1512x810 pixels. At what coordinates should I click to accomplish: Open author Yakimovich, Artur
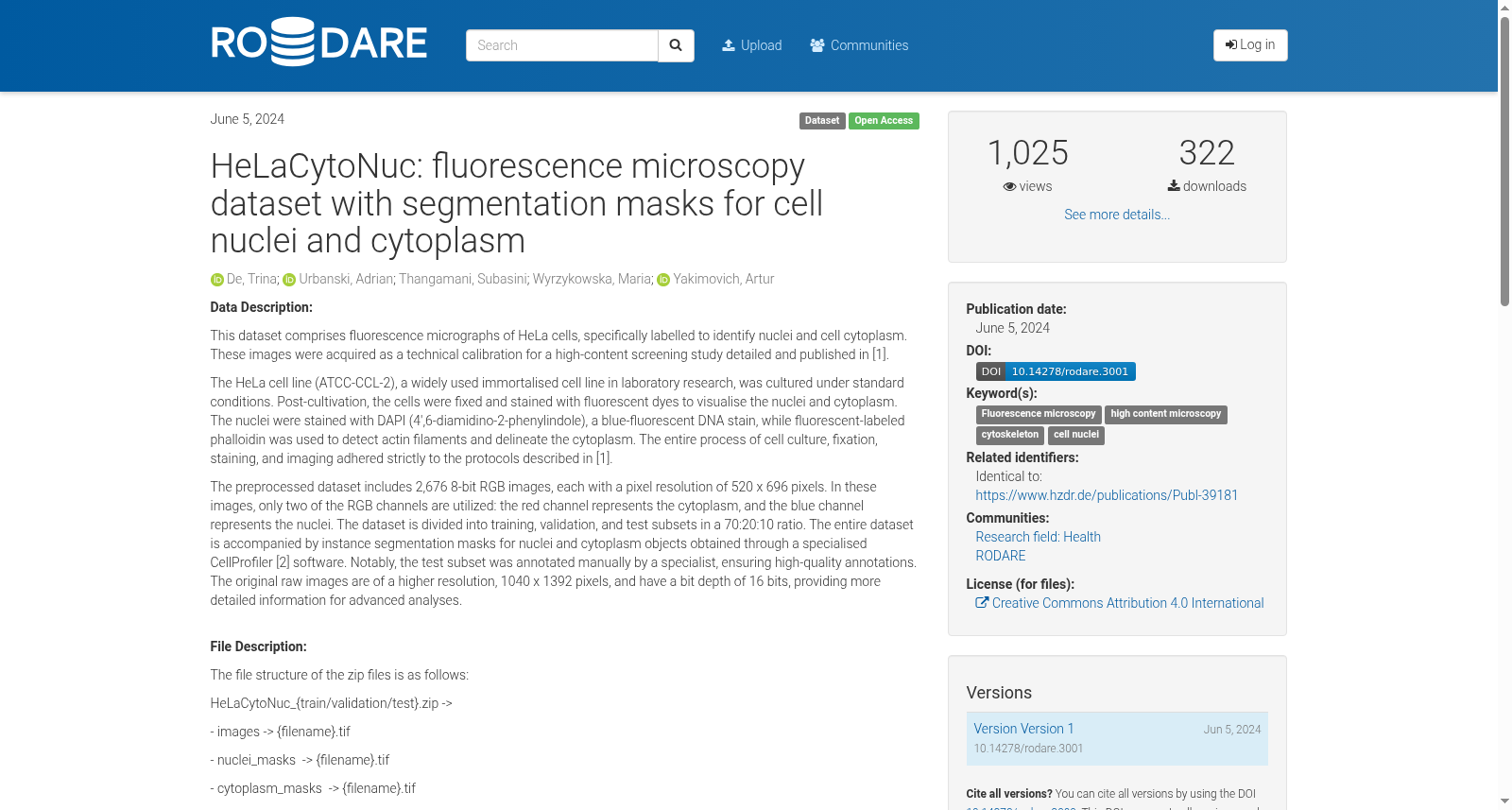[724, 279]
